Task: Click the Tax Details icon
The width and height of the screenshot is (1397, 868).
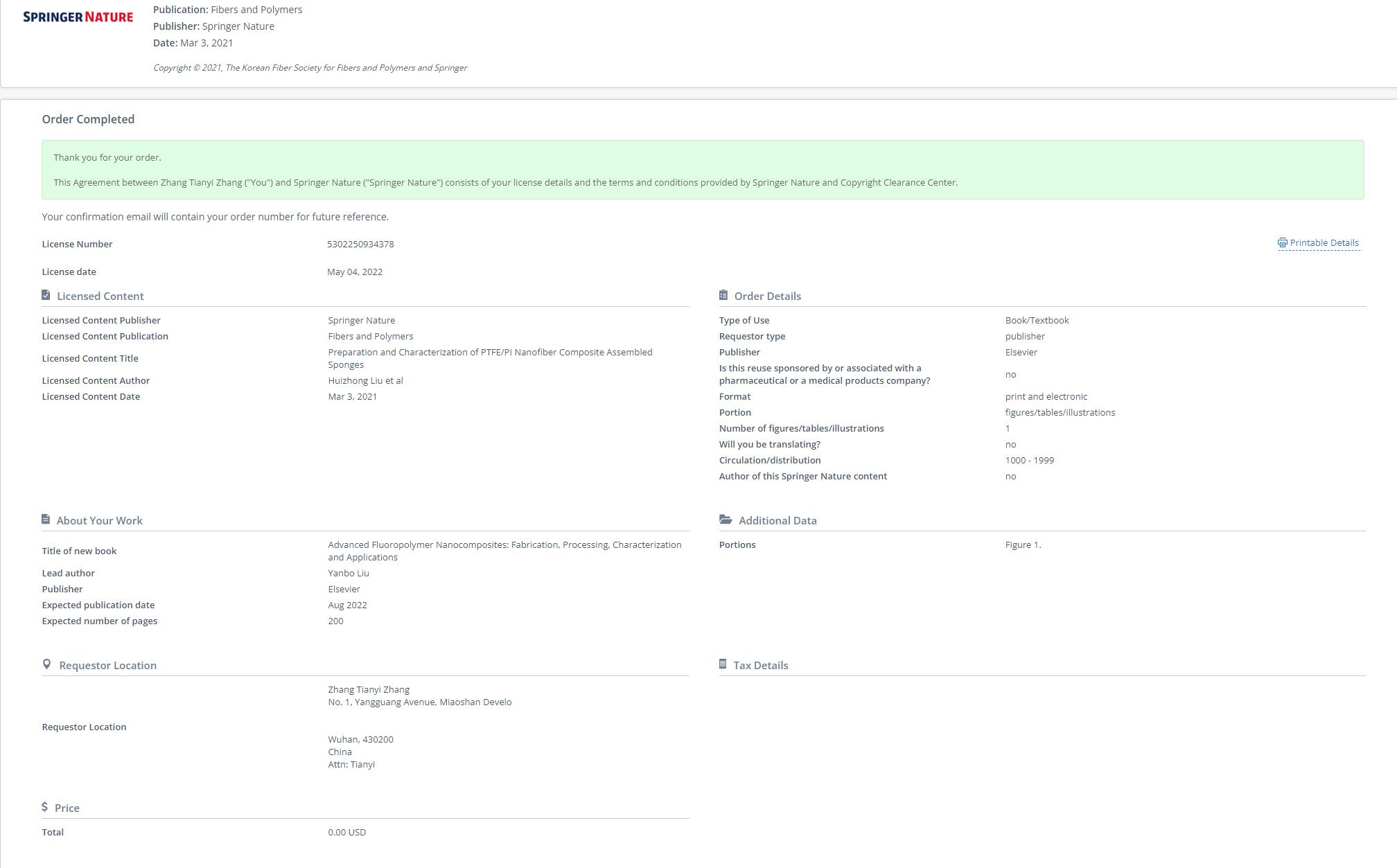Action: pyautogui.click(x=723, y=664)
